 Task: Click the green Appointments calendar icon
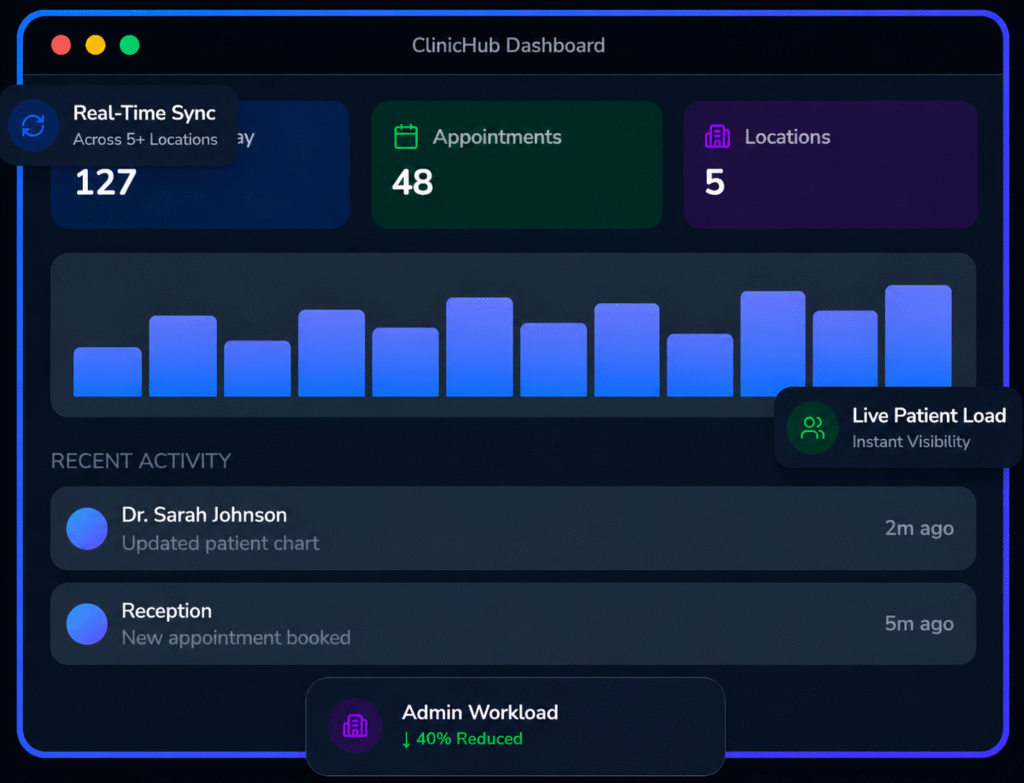click(405, 137)
